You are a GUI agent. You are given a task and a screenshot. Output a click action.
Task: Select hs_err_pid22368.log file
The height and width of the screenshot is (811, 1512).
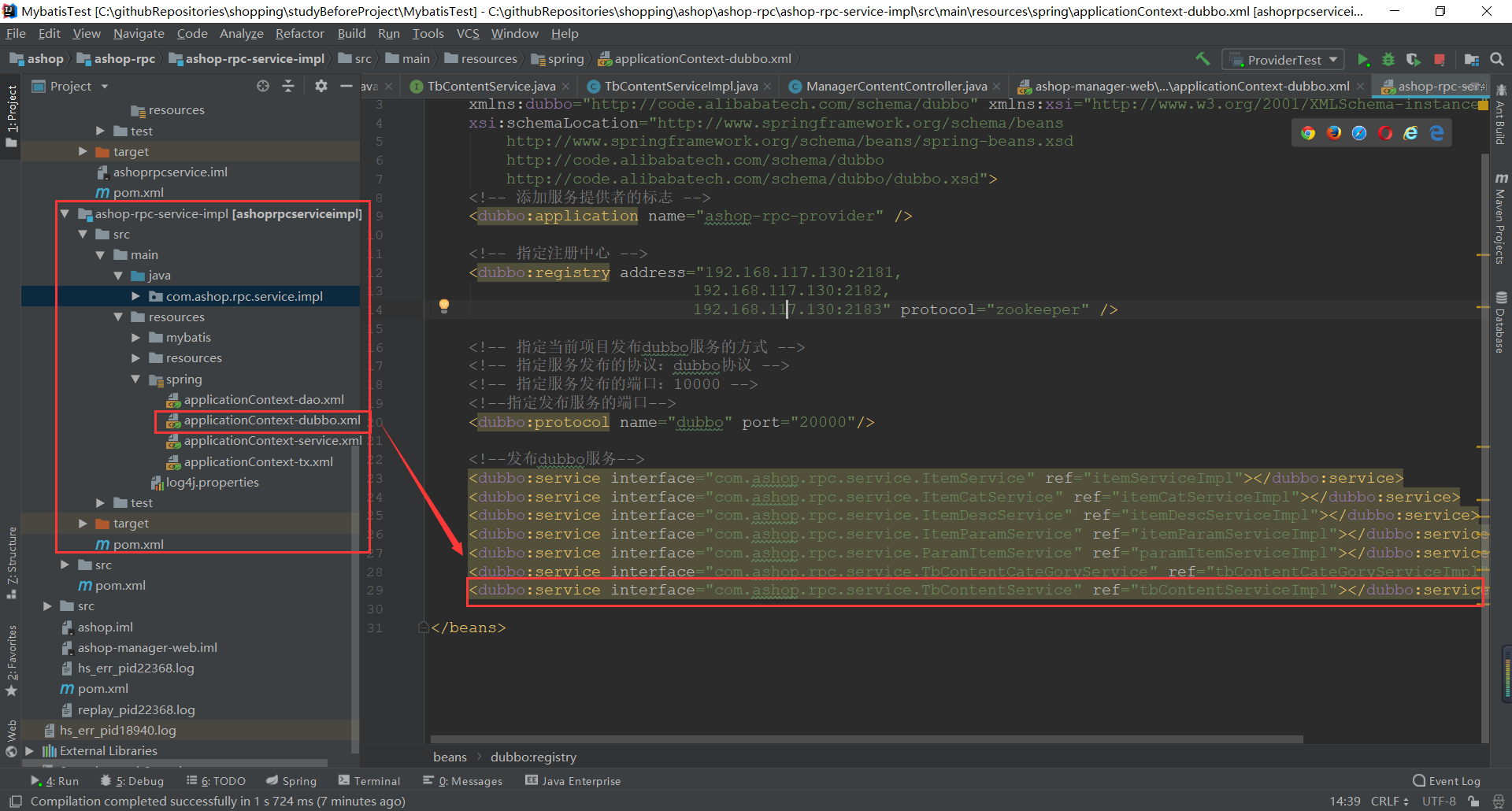135,668
